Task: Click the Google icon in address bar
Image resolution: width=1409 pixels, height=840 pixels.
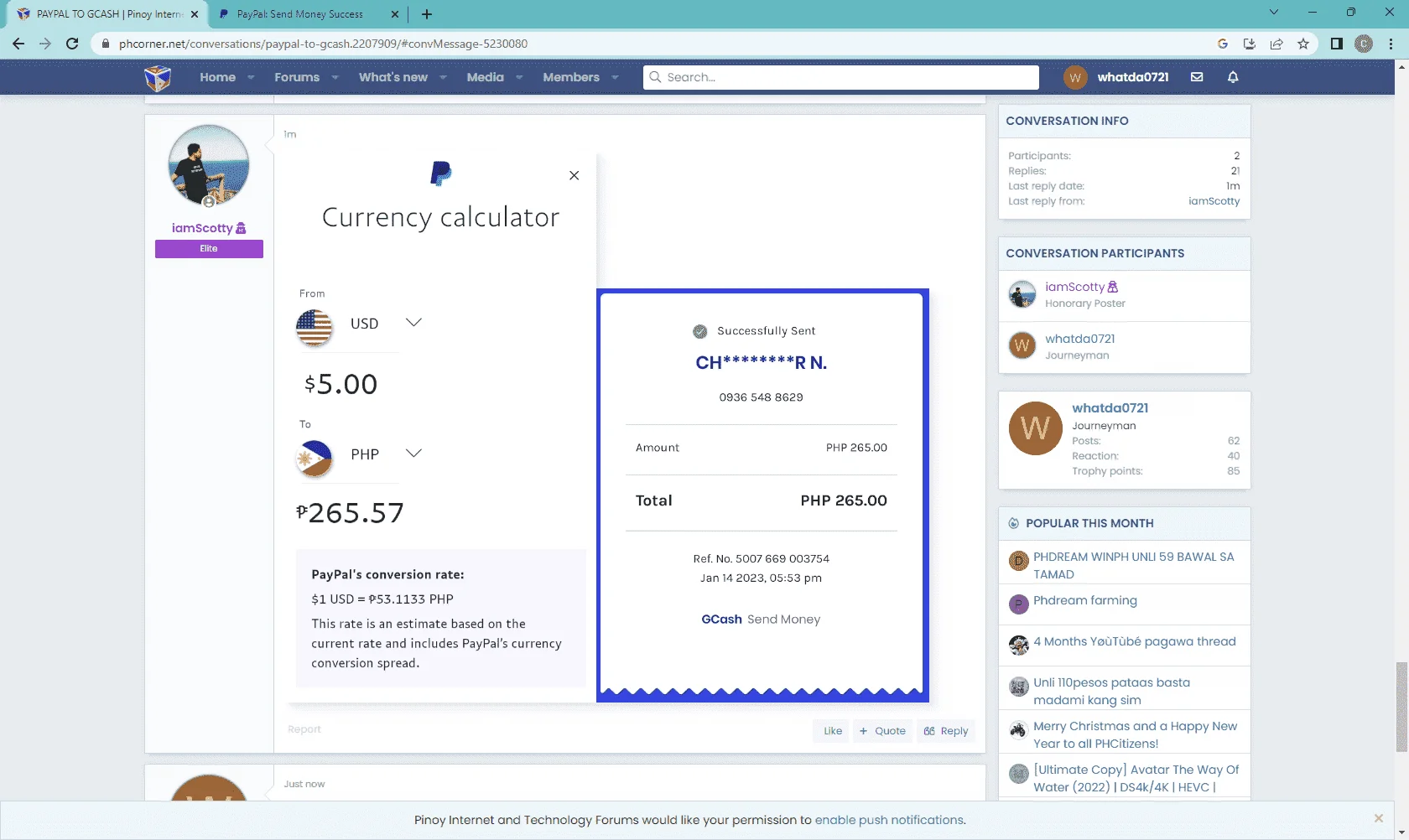Action: point(1223,44)
